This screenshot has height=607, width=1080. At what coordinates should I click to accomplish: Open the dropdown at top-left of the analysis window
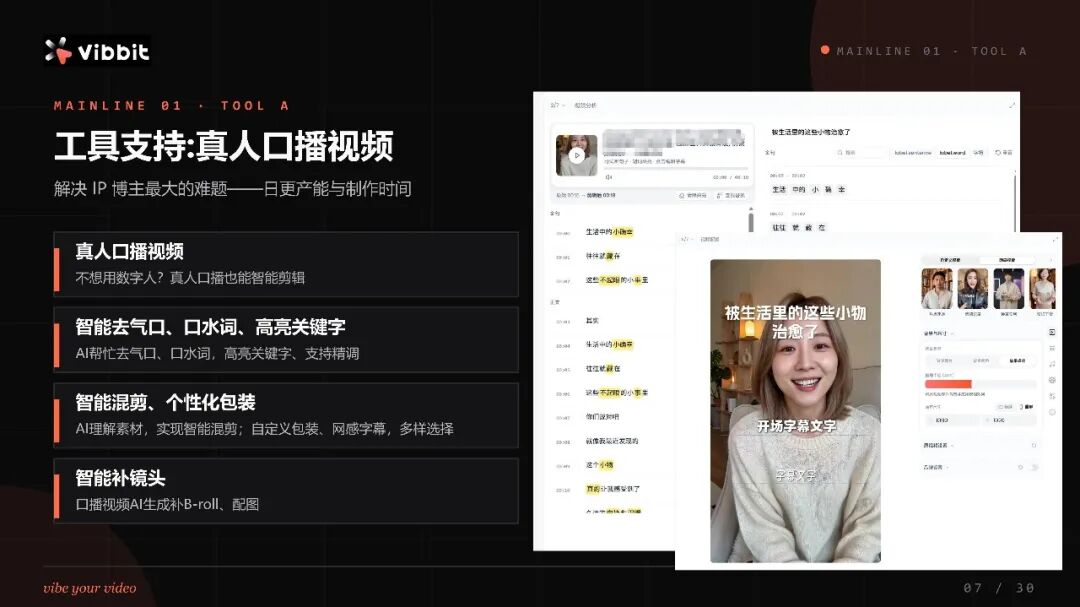pyautogui.click(x=557, y=105)
